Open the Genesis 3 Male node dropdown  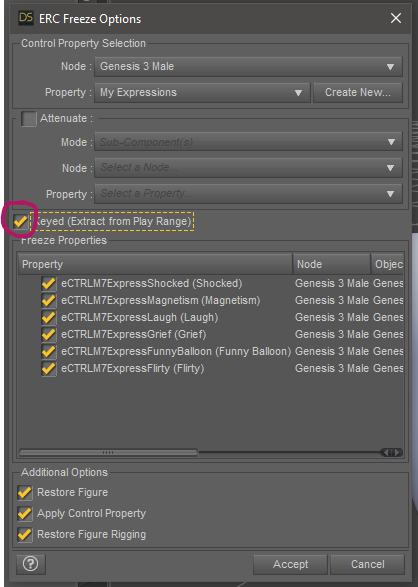tap(248, 67)
